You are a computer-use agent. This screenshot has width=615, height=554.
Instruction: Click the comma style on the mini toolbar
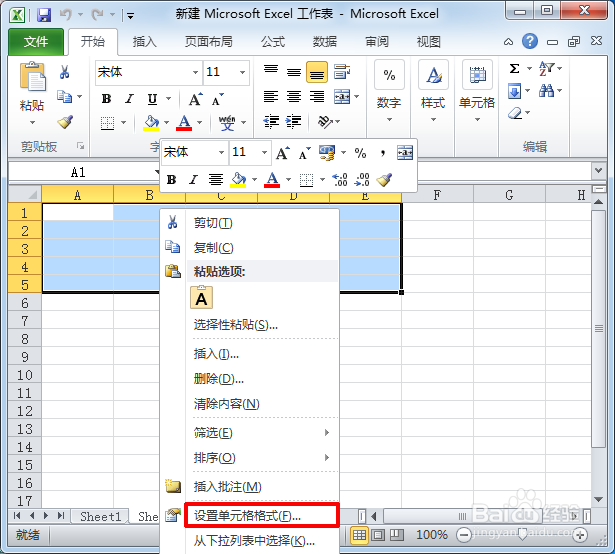[382, 153]
